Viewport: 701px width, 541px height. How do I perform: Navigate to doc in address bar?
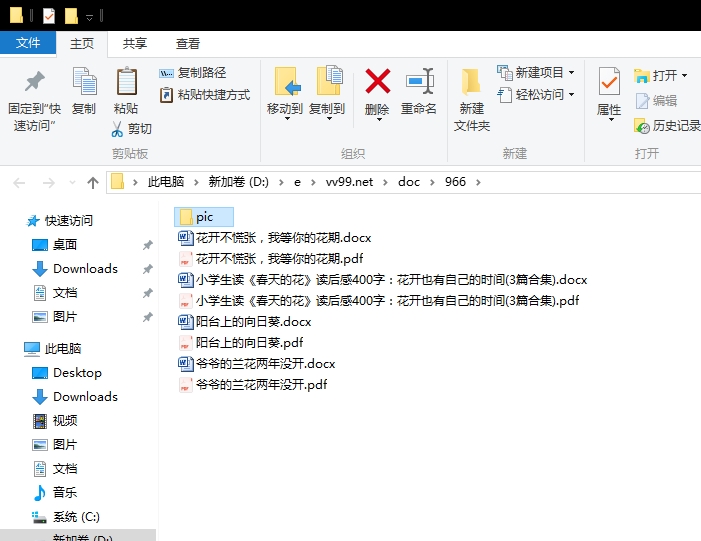click(x=409, y=182)
